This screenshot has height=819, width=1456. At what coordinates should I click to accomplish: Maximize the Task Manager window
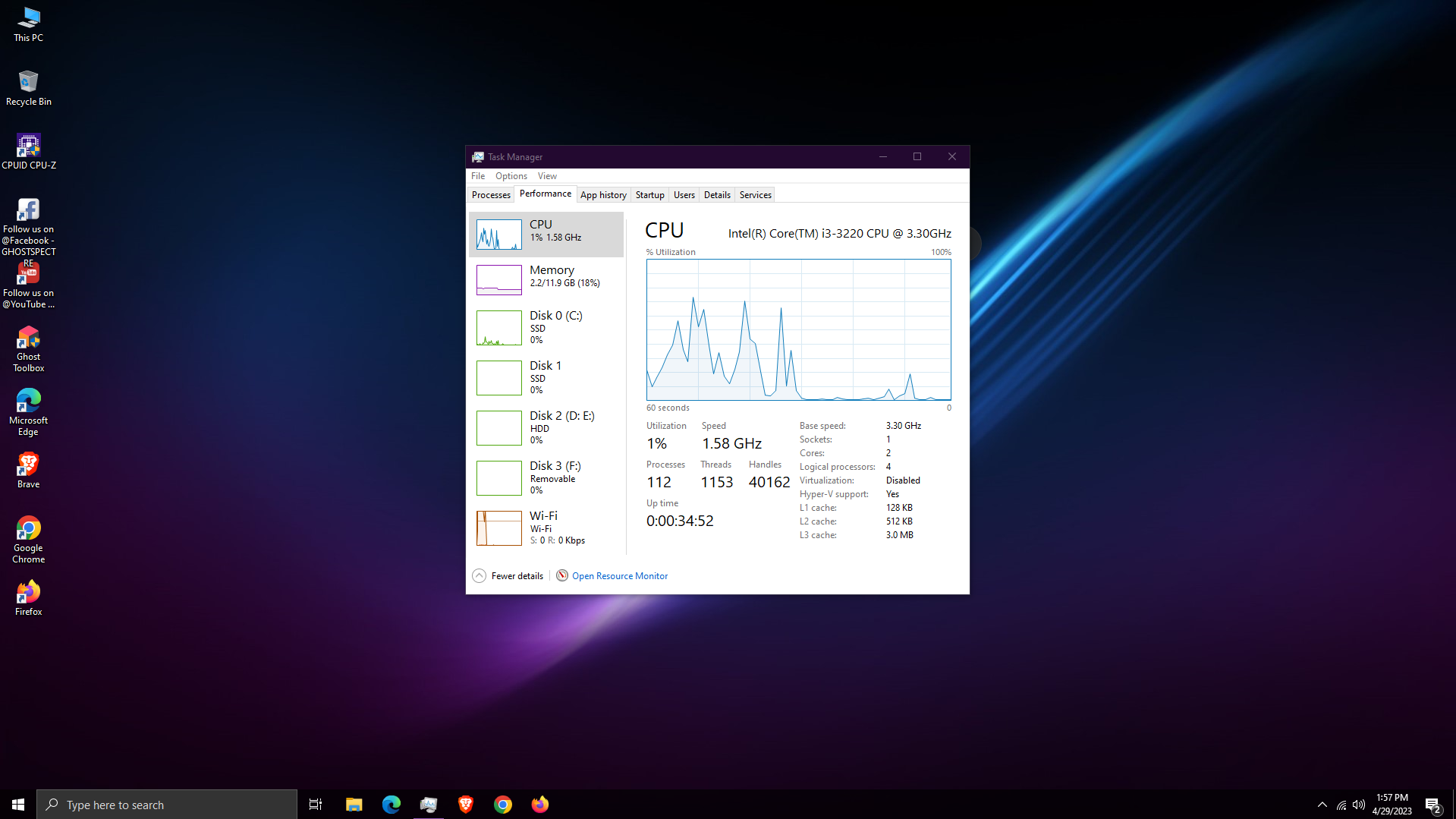tap(917, 156)
